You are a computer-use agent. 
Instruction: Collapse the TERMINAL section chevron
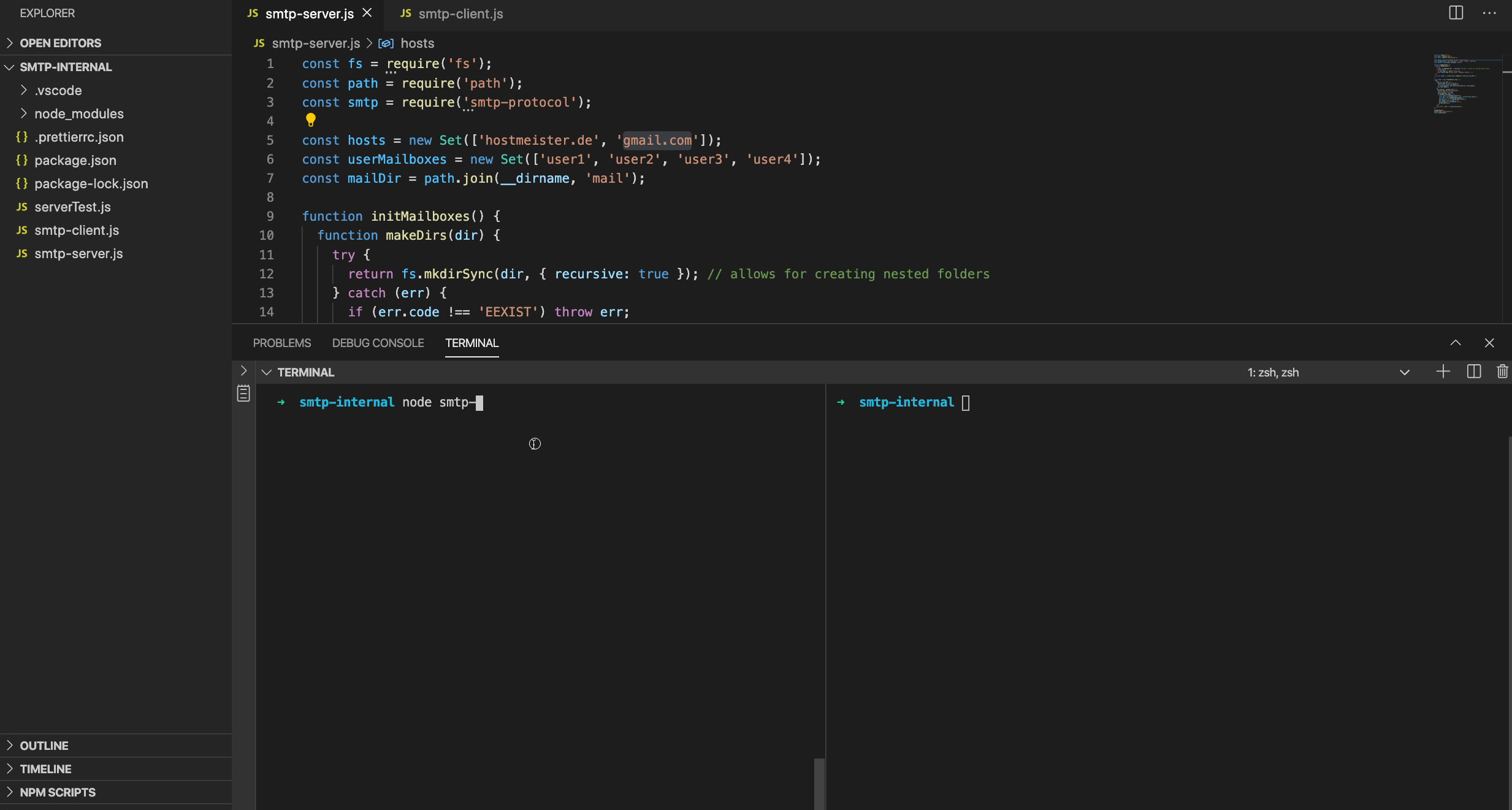point(266,372)
